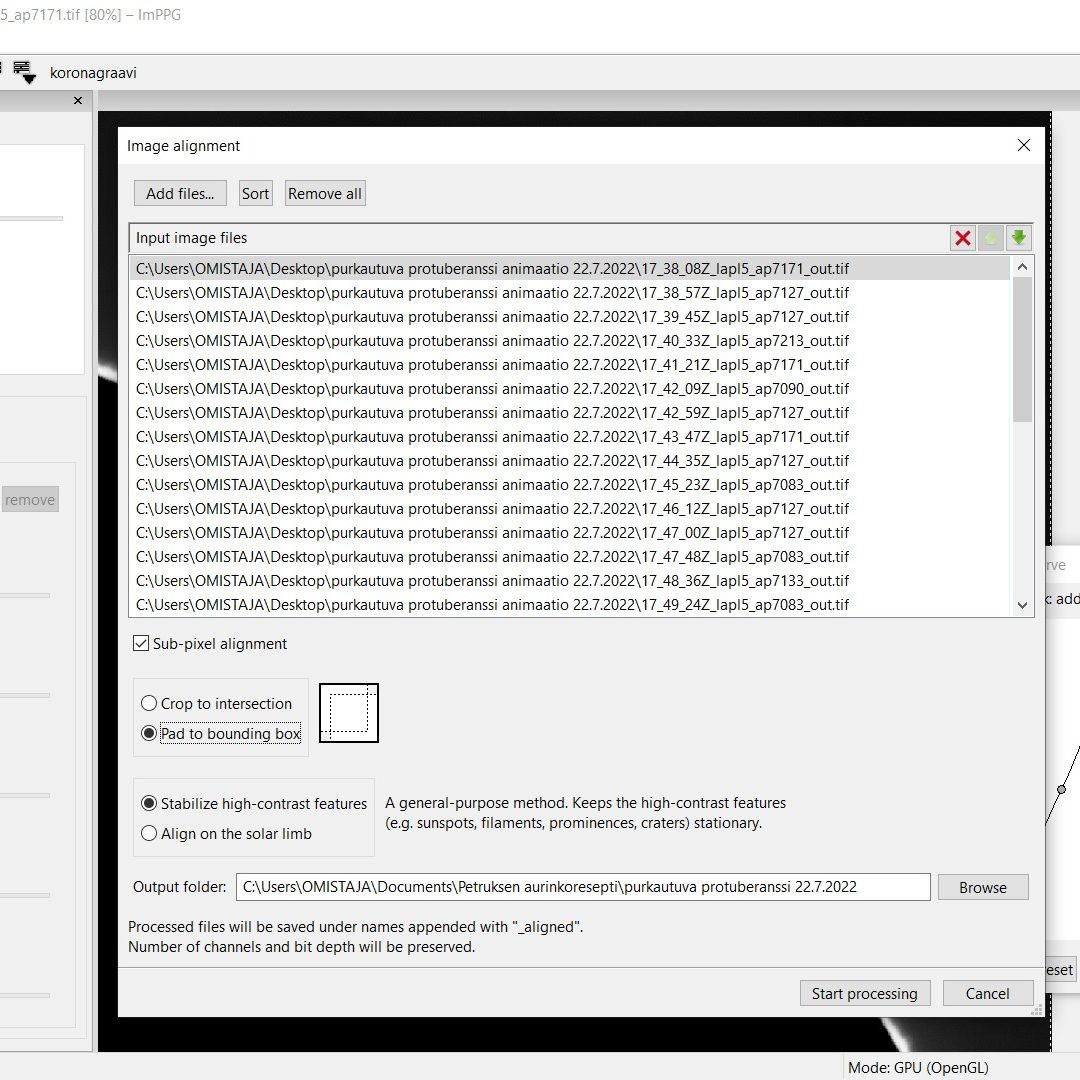Cancel the Image alignment dialog
Viewport: 1080px width, 1080px height.
(x=987, y=993)
